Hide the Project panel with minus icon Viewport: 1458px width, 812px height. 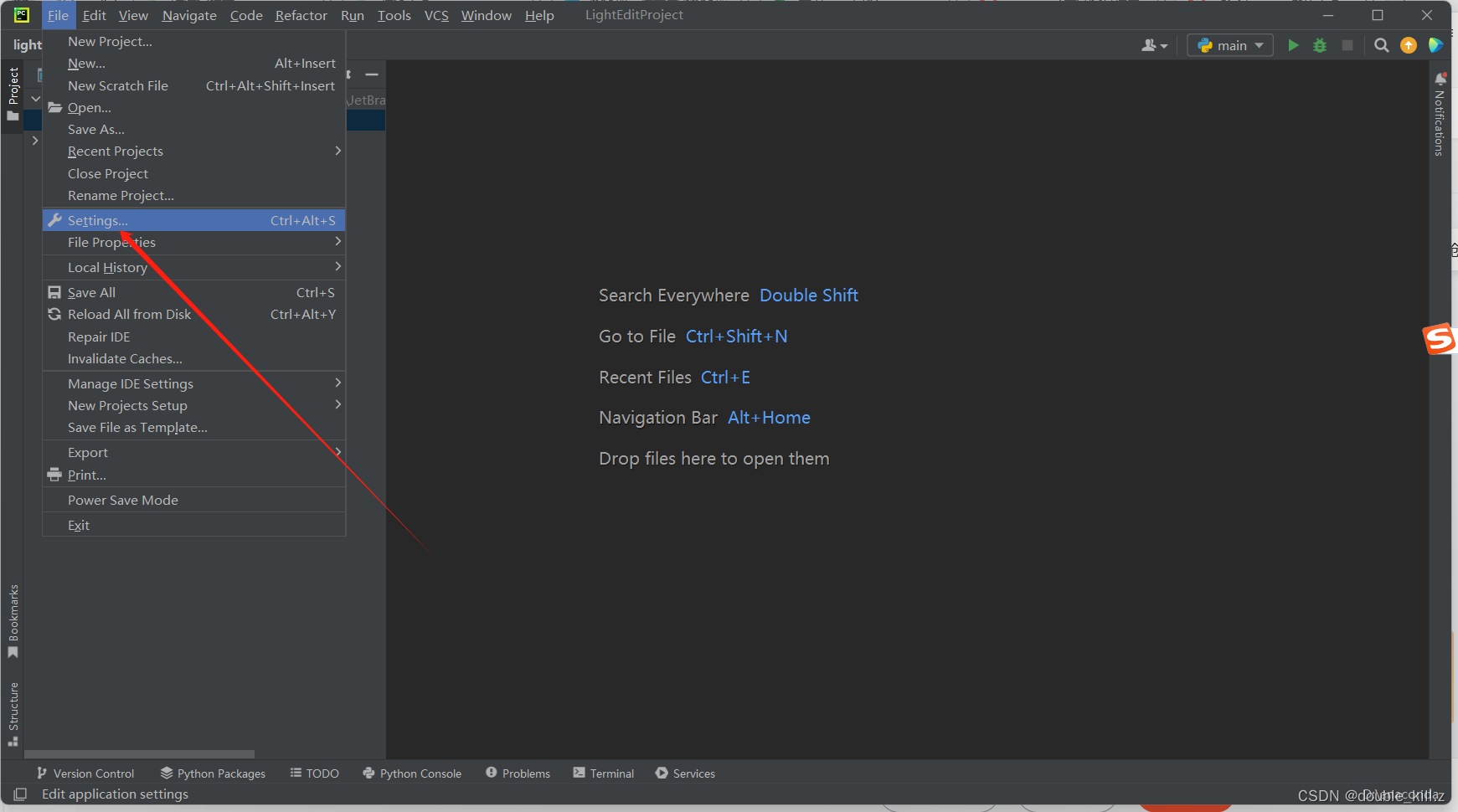pyautogui.click(x=372, y=75)
